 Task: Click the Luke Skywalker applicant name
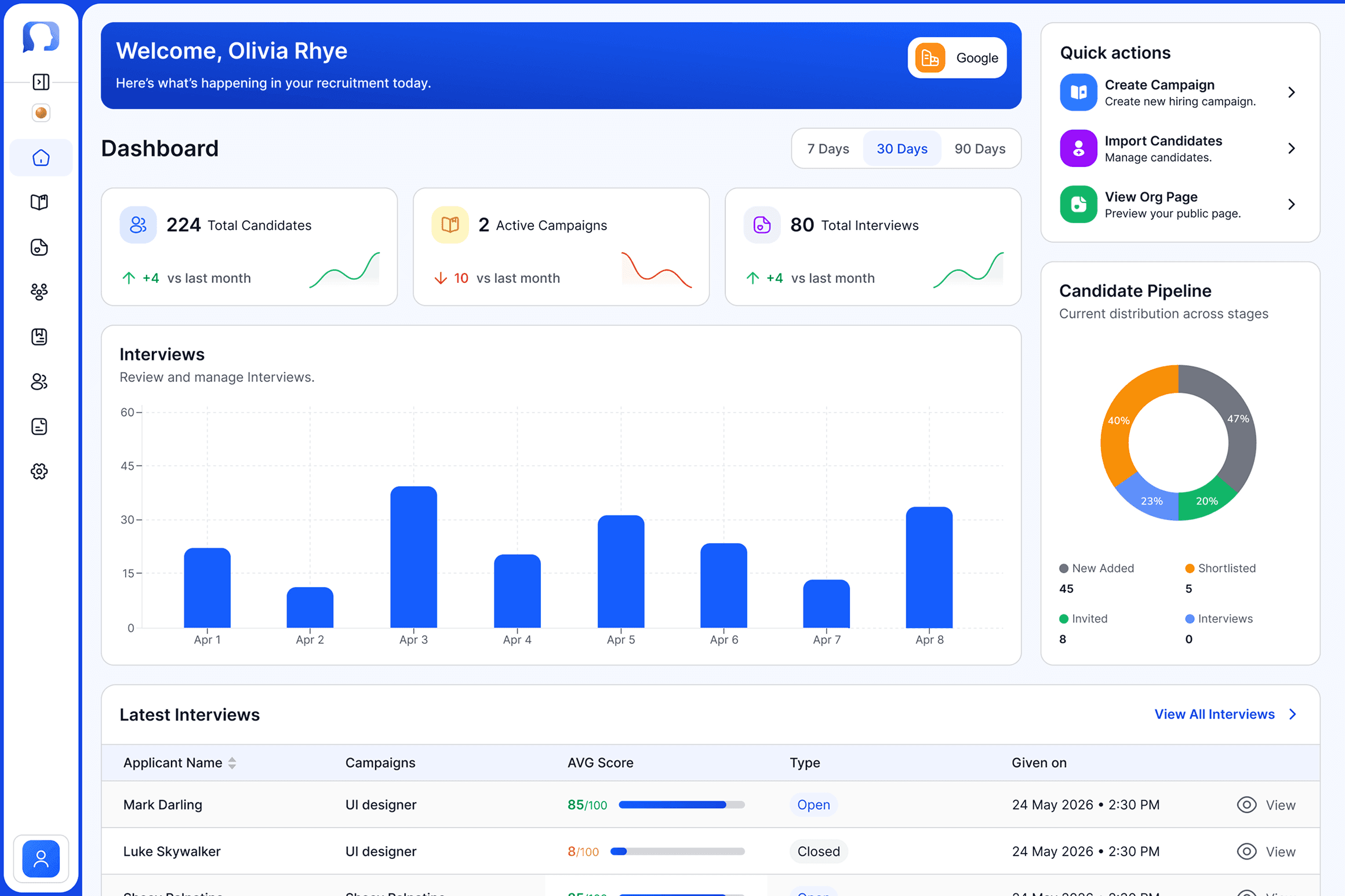[172, 851]
